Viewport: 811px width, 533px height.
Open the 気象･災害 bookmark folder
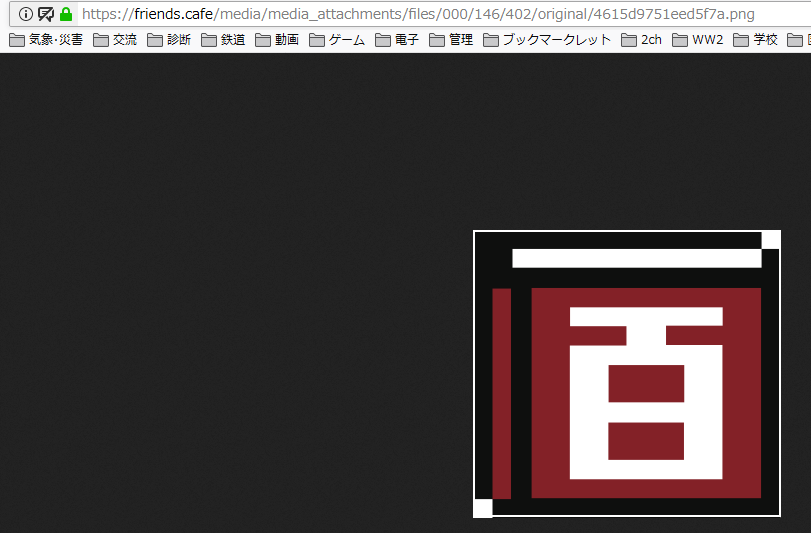click(46, 40)
